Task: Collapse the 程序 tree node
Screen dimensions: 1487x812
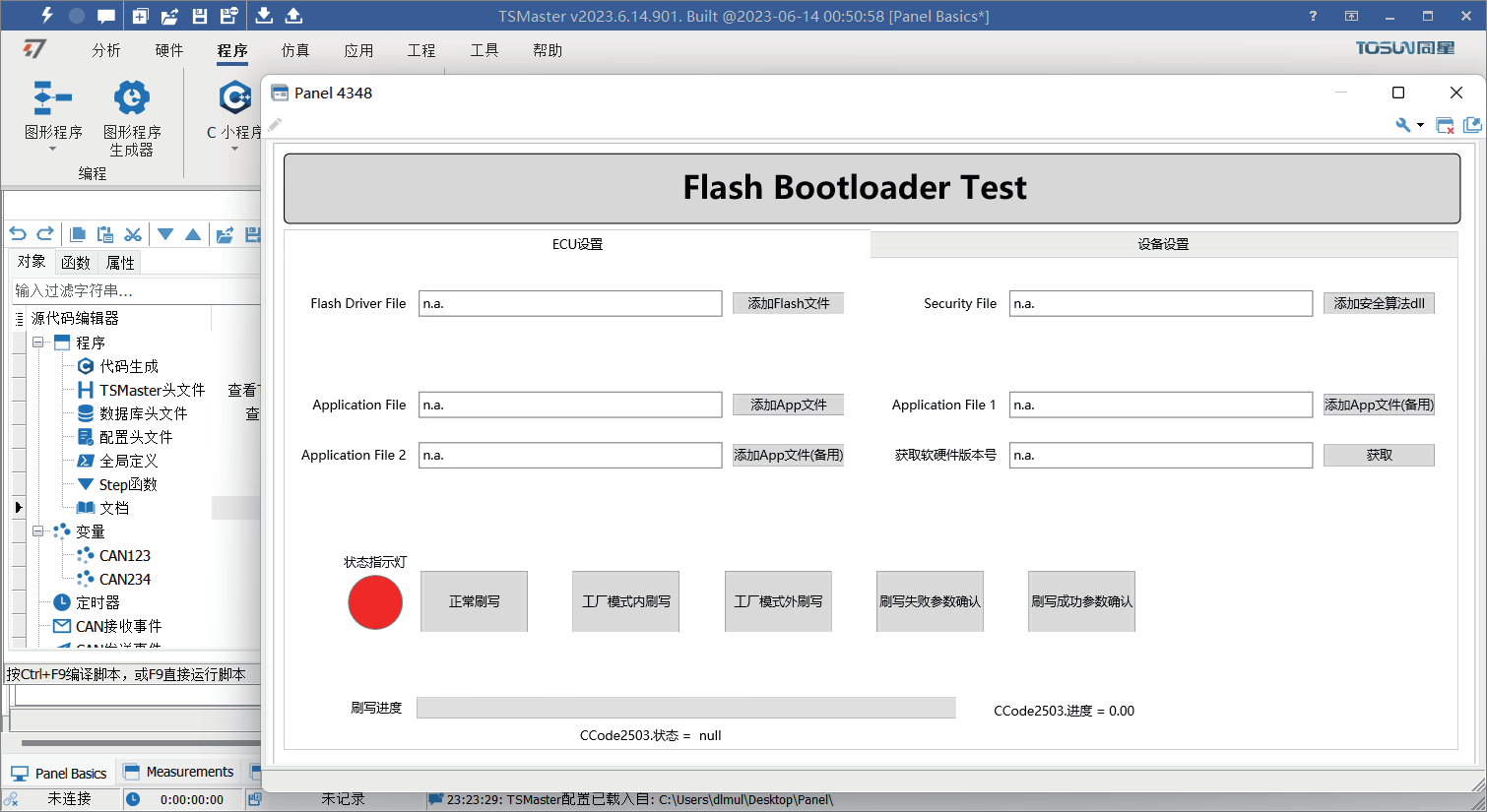Action: coord(38,343)
